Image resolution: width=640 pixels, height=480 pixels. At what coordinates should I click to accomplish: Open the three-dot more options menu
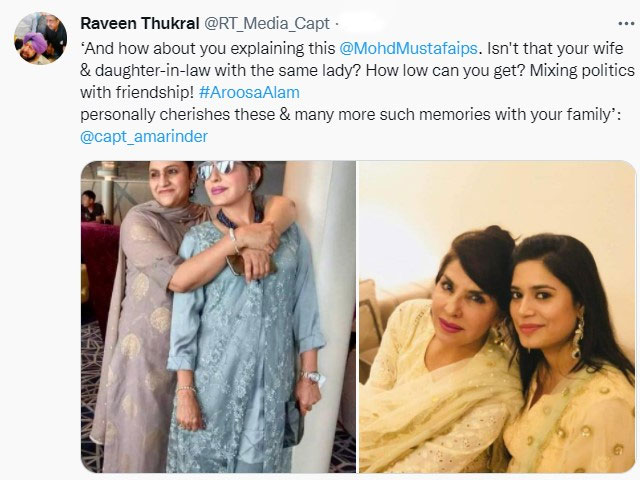(x=626, y=24)
